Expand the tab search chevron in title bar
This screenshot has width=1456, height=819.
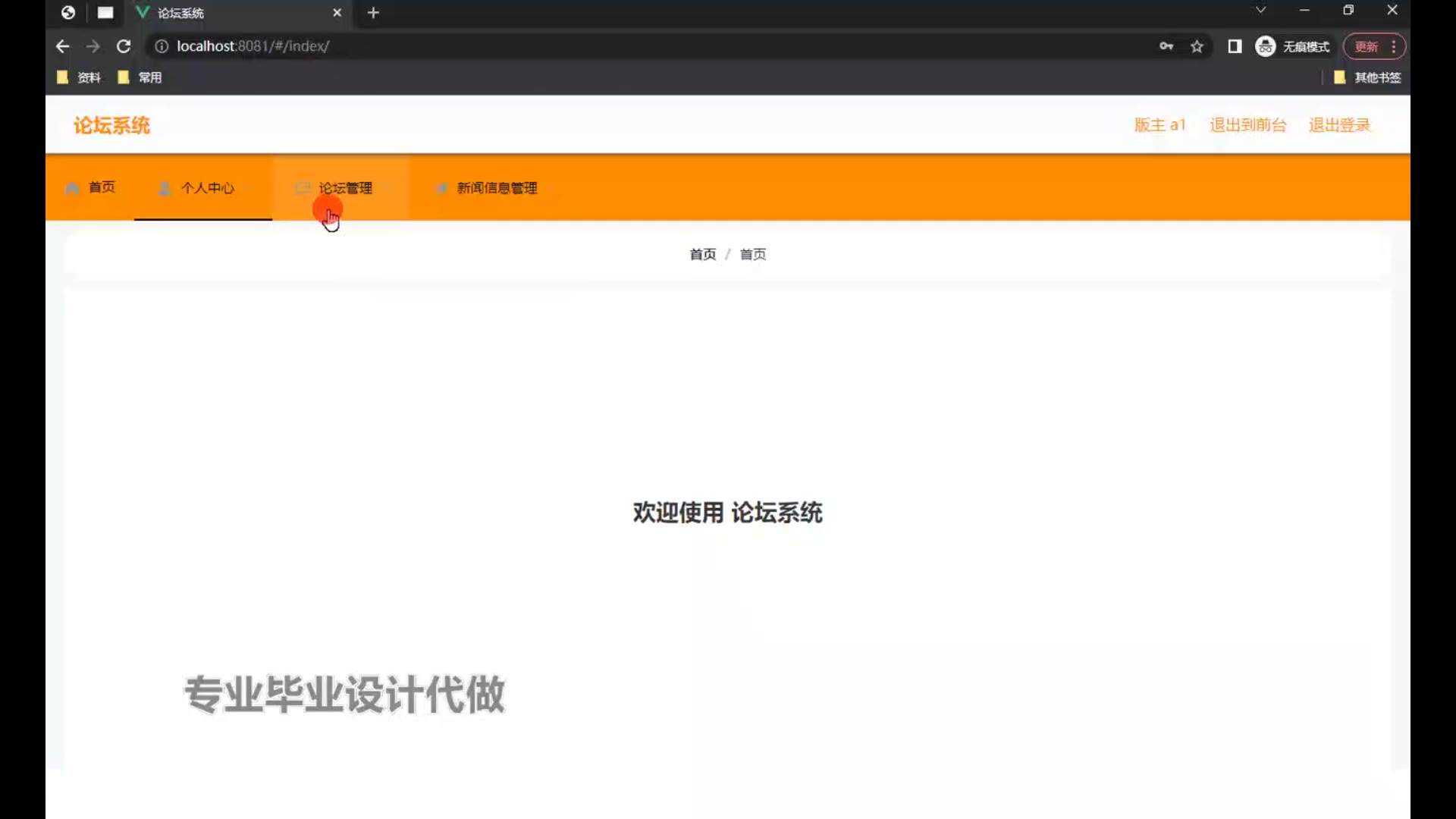coord(1260,11)
